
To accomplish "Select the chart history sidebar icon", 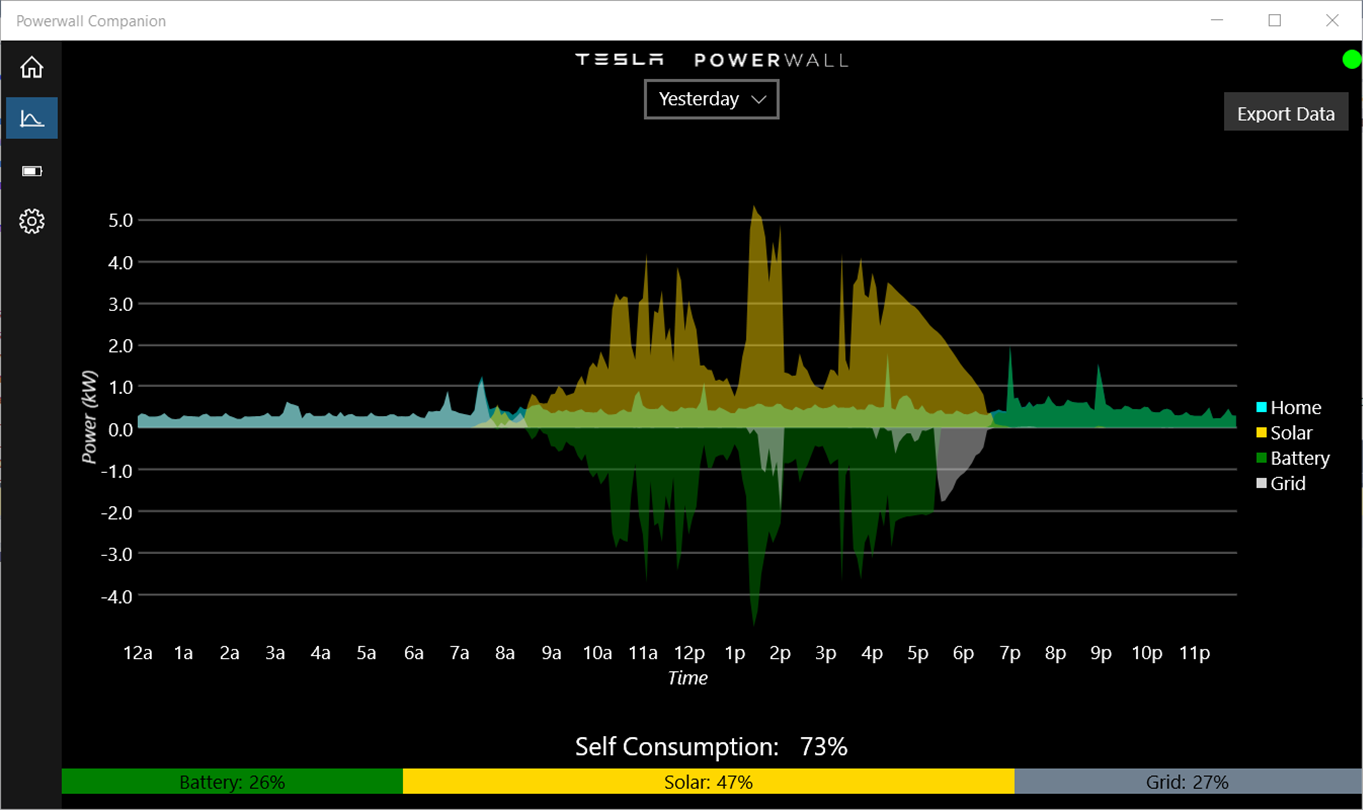I will (x=32, y=119).
